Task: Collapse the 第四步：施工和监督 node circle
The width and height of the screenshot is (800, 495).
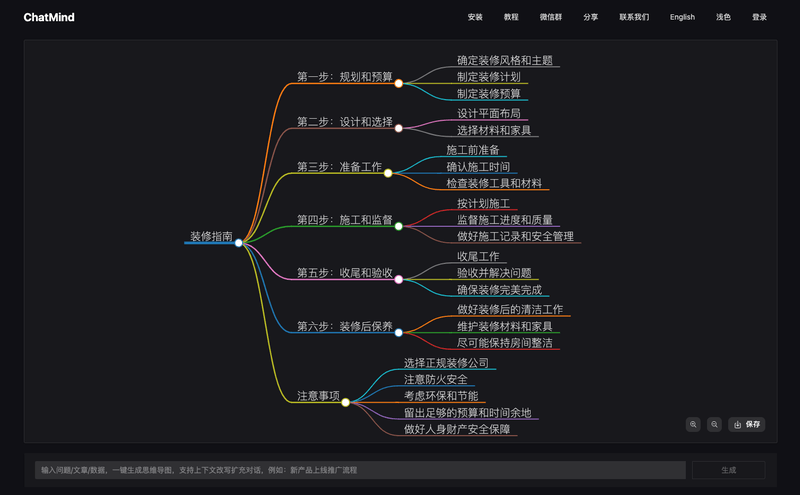Action: [399, 226]
